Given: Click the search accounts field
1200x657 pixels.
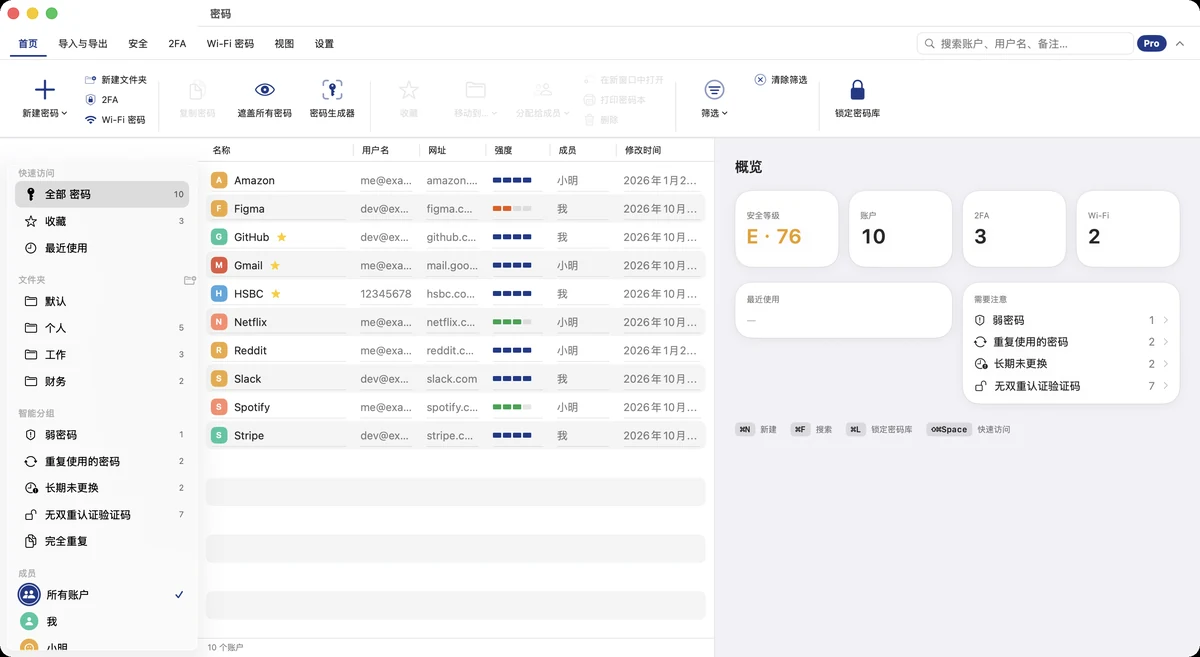Looking at the screenshot, I should [1025, 44].
